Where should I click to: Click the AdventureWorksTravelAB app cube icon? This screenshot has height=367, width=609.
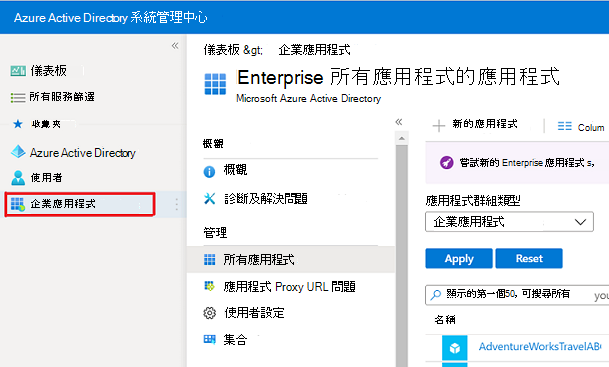click(x=454, y=348)
